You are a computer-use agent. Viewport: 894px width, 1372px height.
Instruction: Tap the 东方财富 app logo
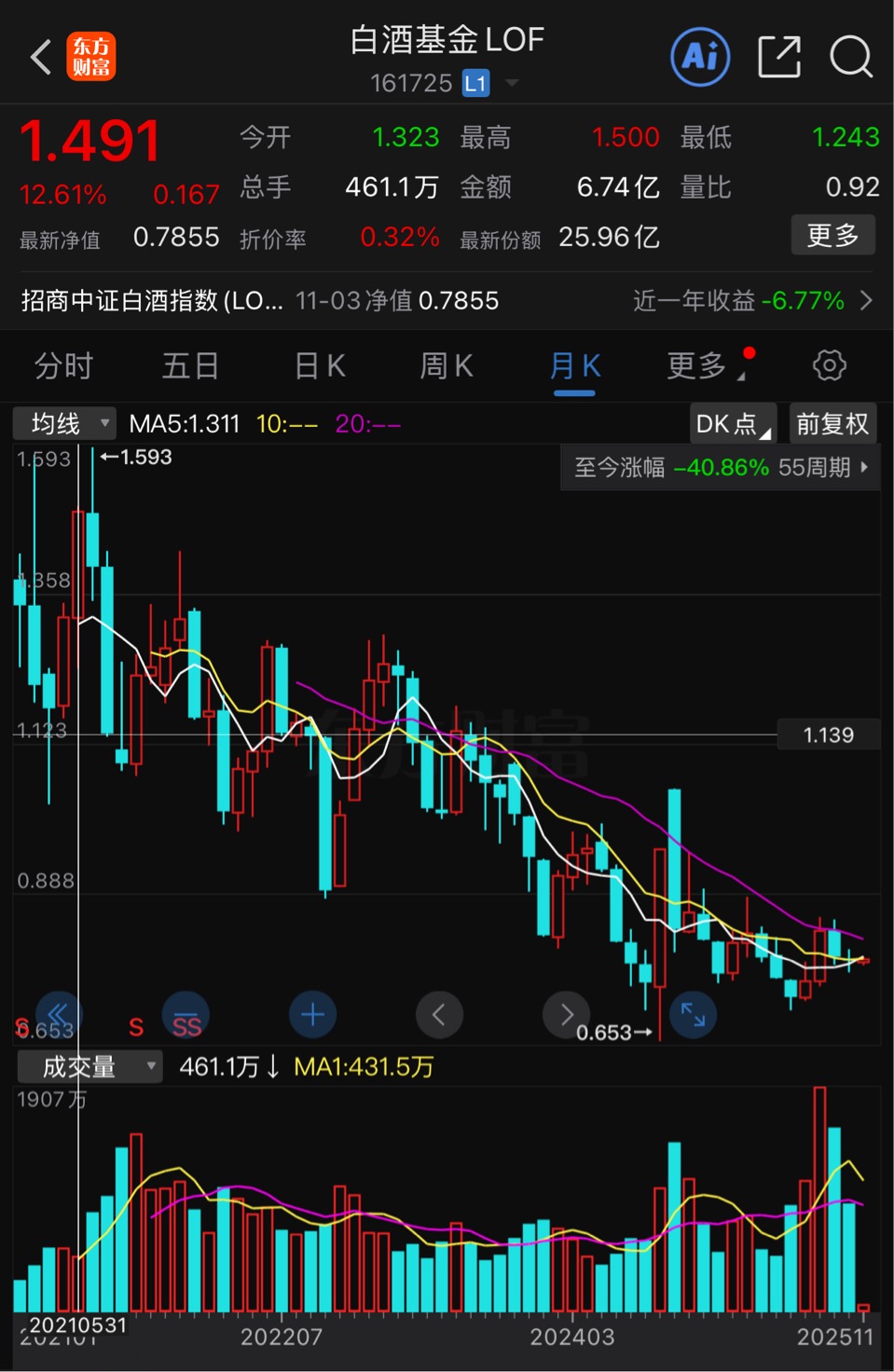coord(91,57)
